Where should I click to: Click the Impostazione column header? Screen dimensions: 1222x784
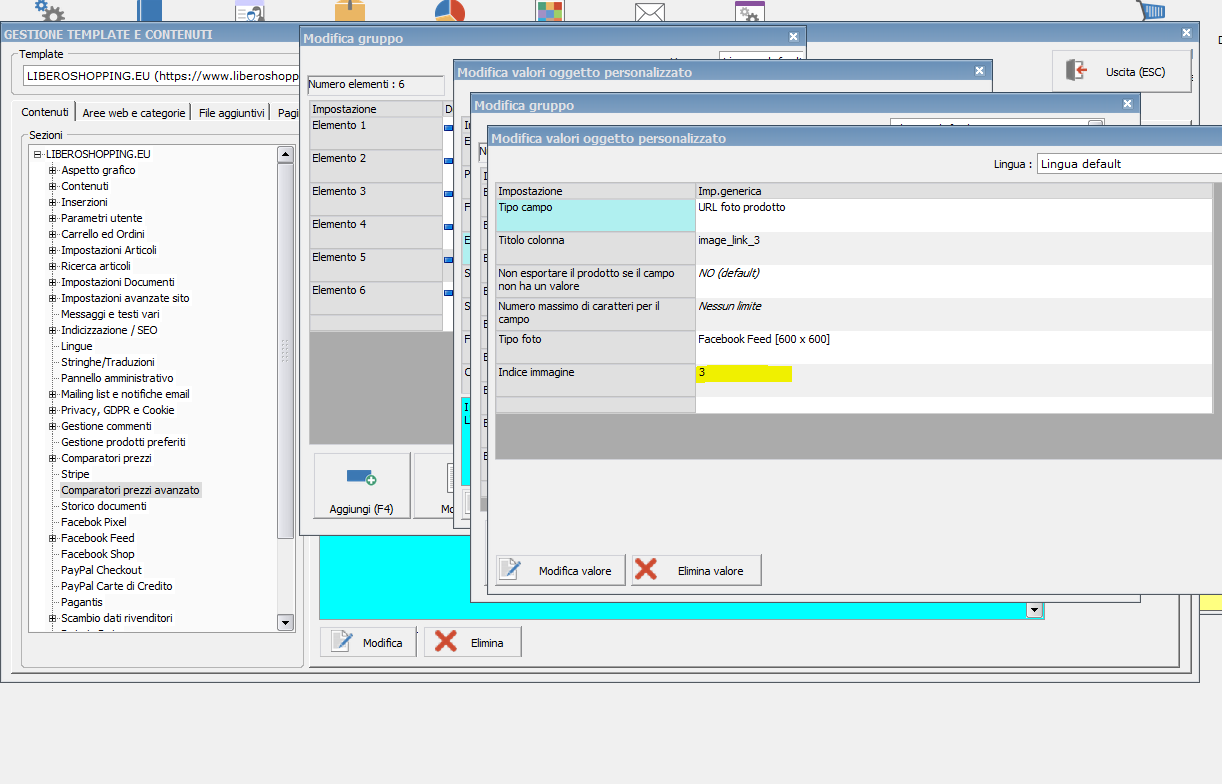[x=596, y=191]
